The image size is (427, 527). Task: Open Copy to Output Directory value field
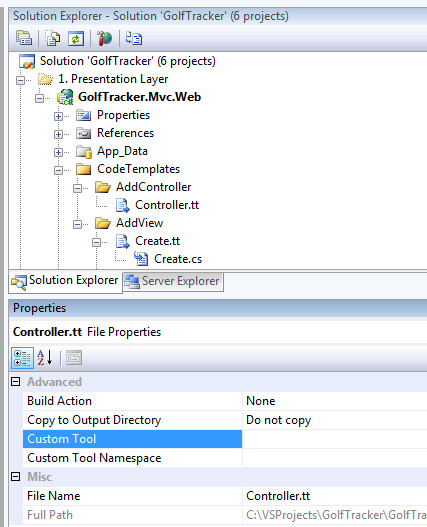pos(335,420)
